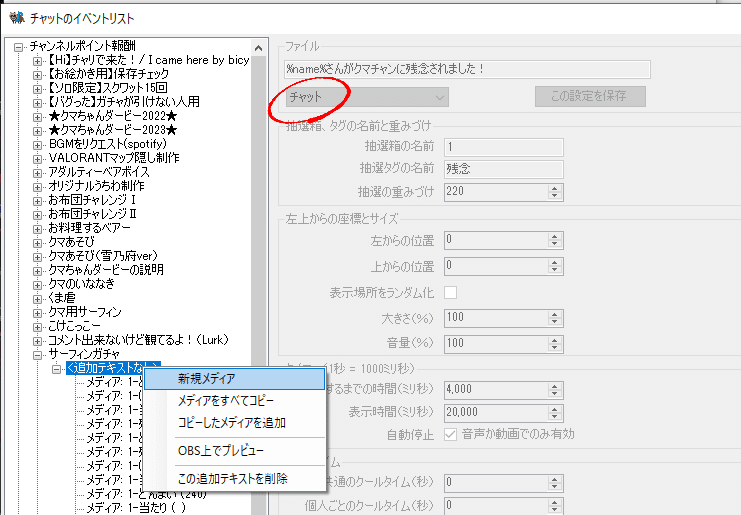Click the 抽選タグの名前 field showing 残念
Image resolution: width=741 pixels, height=515 pixels.
point(504,169)
